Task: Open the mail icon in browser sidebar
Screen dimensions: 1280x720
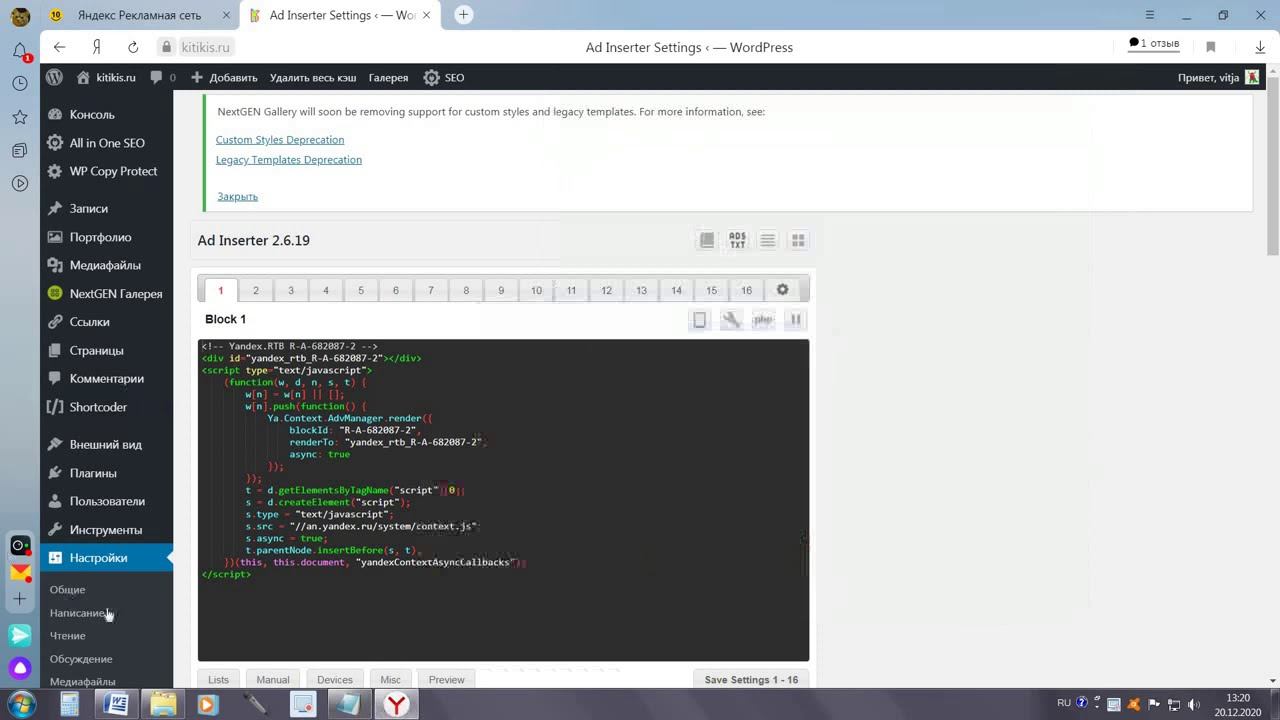Action: pyautogui.click(x=20, y=572)
